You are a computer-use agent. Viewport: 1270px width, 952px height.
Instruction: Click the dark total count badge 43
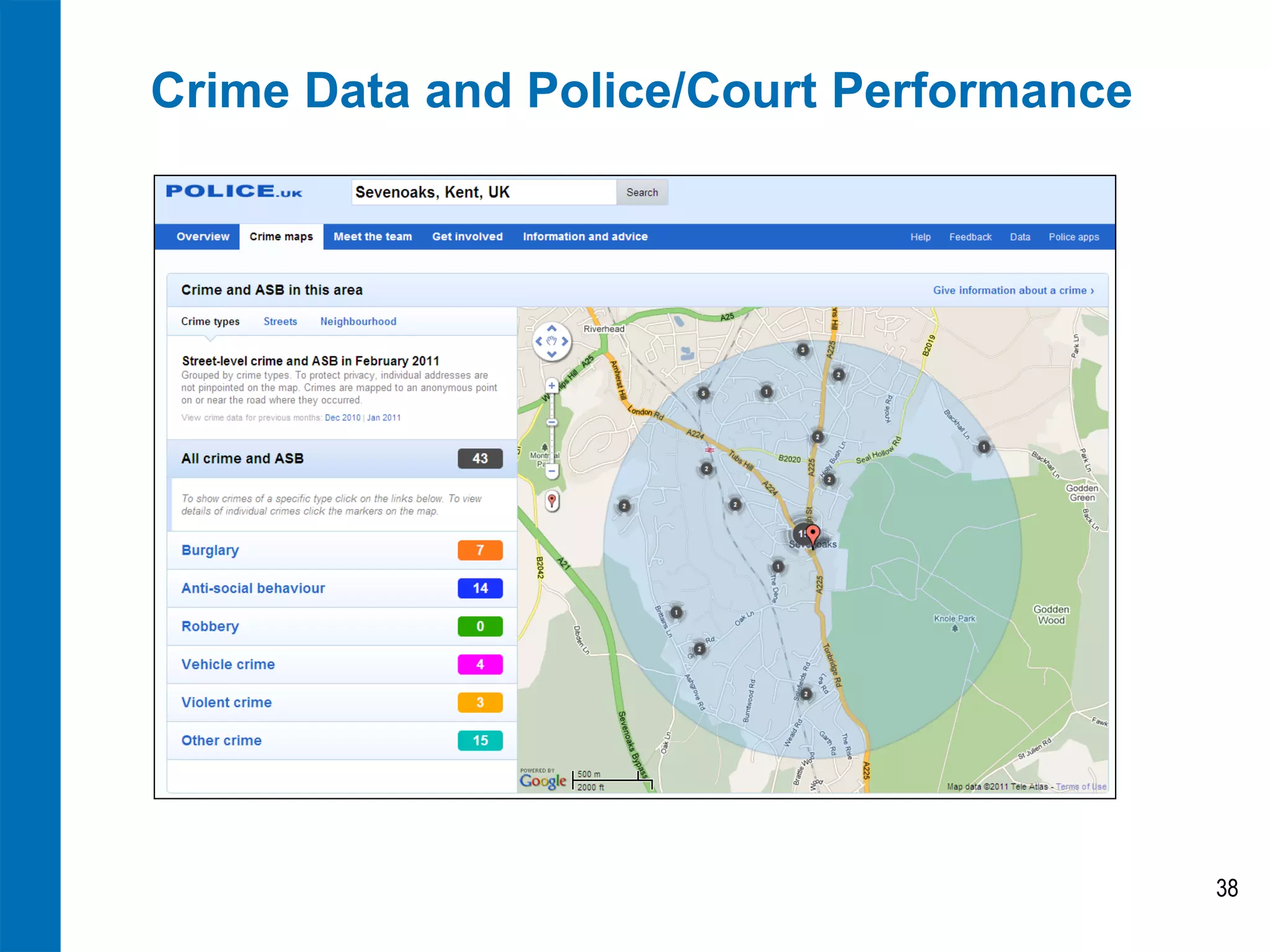coord(480,459)
